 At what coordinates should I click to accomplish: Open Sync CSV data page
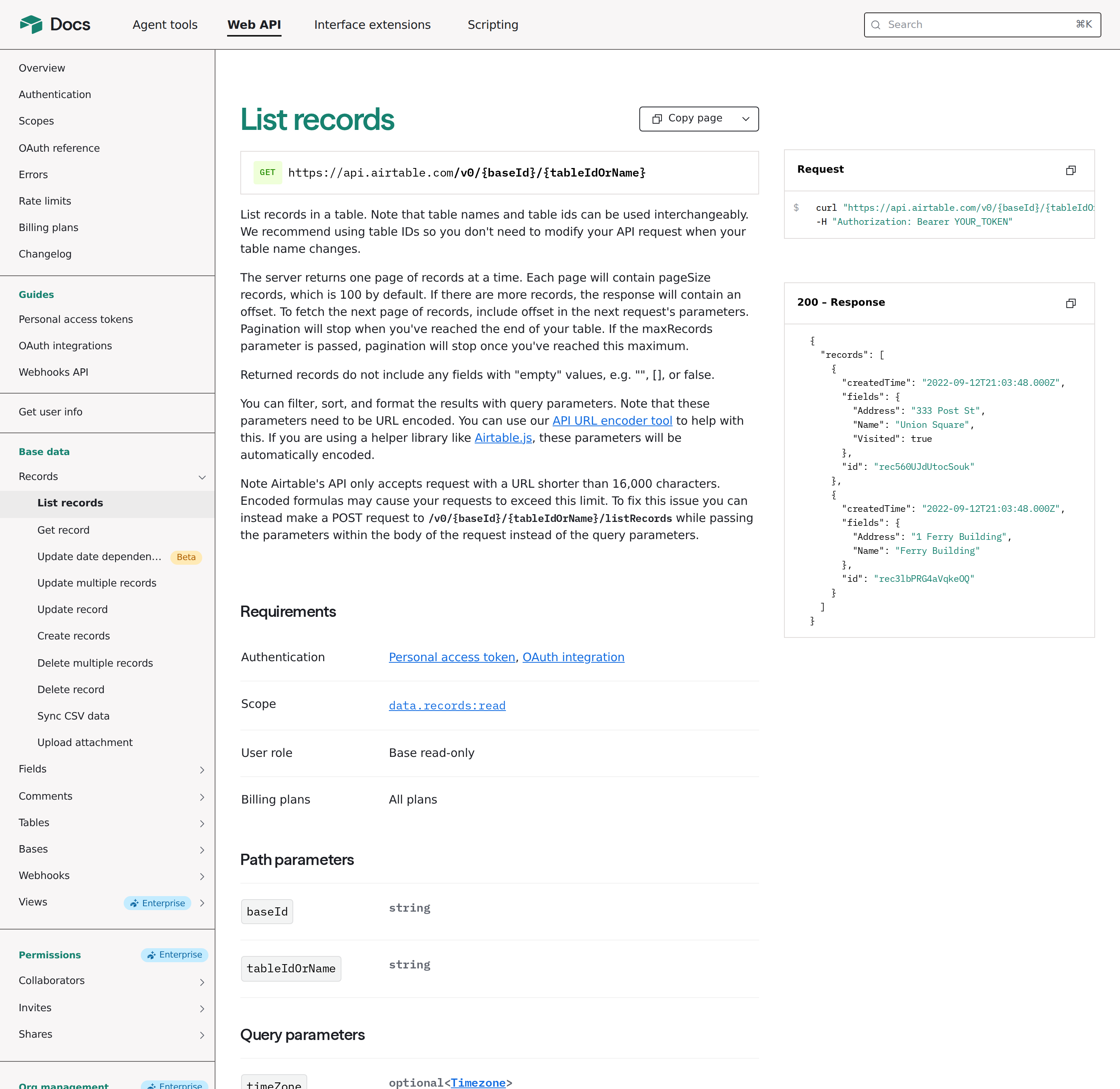73,716
